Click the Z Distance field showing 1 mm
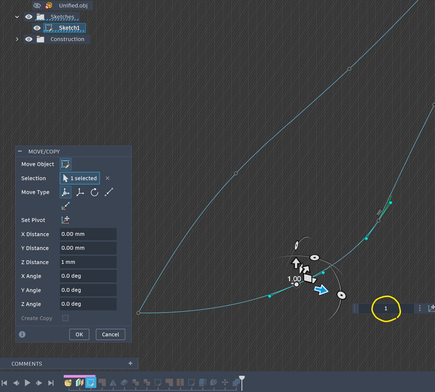 coord(88,262)
